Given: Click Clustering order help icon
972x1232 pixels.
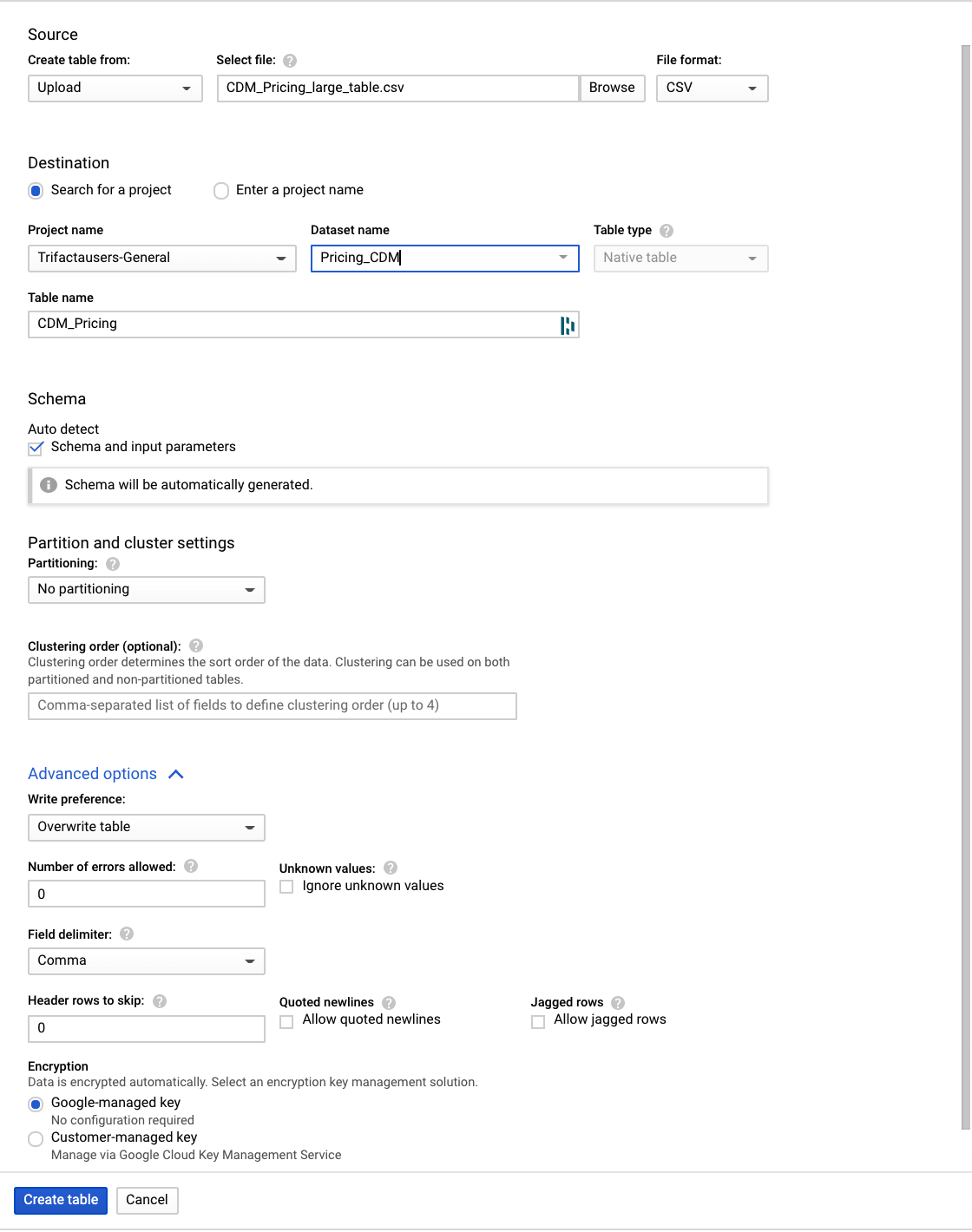Looking at the screenshot, I should [x=196, y=645].
